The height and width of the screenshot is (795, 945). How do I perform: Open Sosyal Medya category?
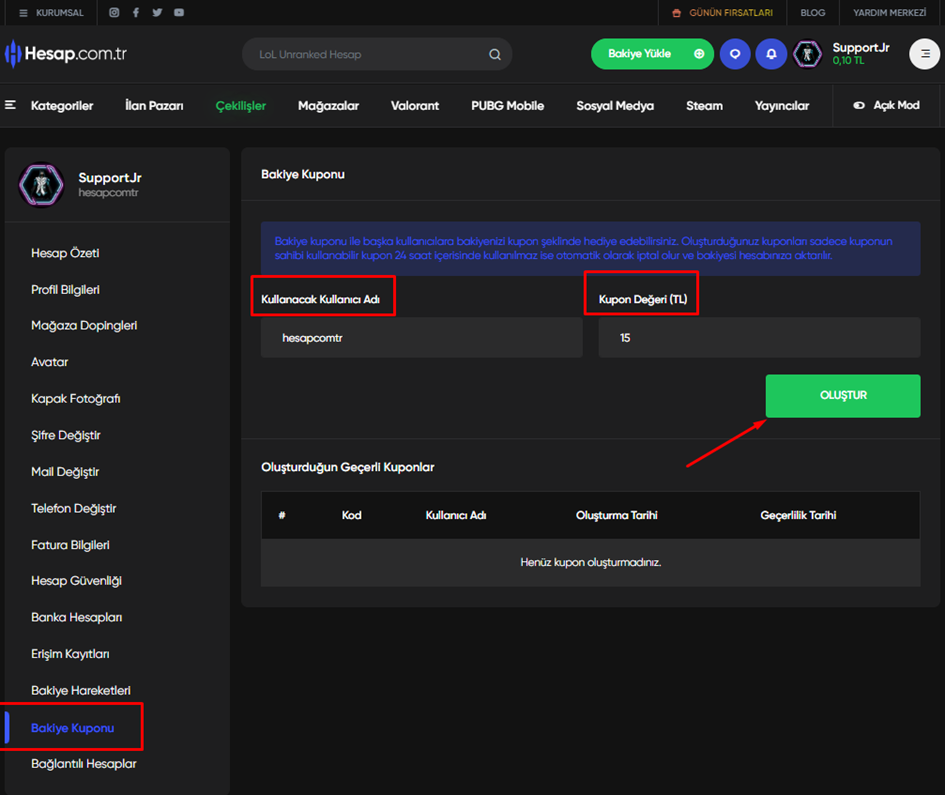tap(615, 105)
